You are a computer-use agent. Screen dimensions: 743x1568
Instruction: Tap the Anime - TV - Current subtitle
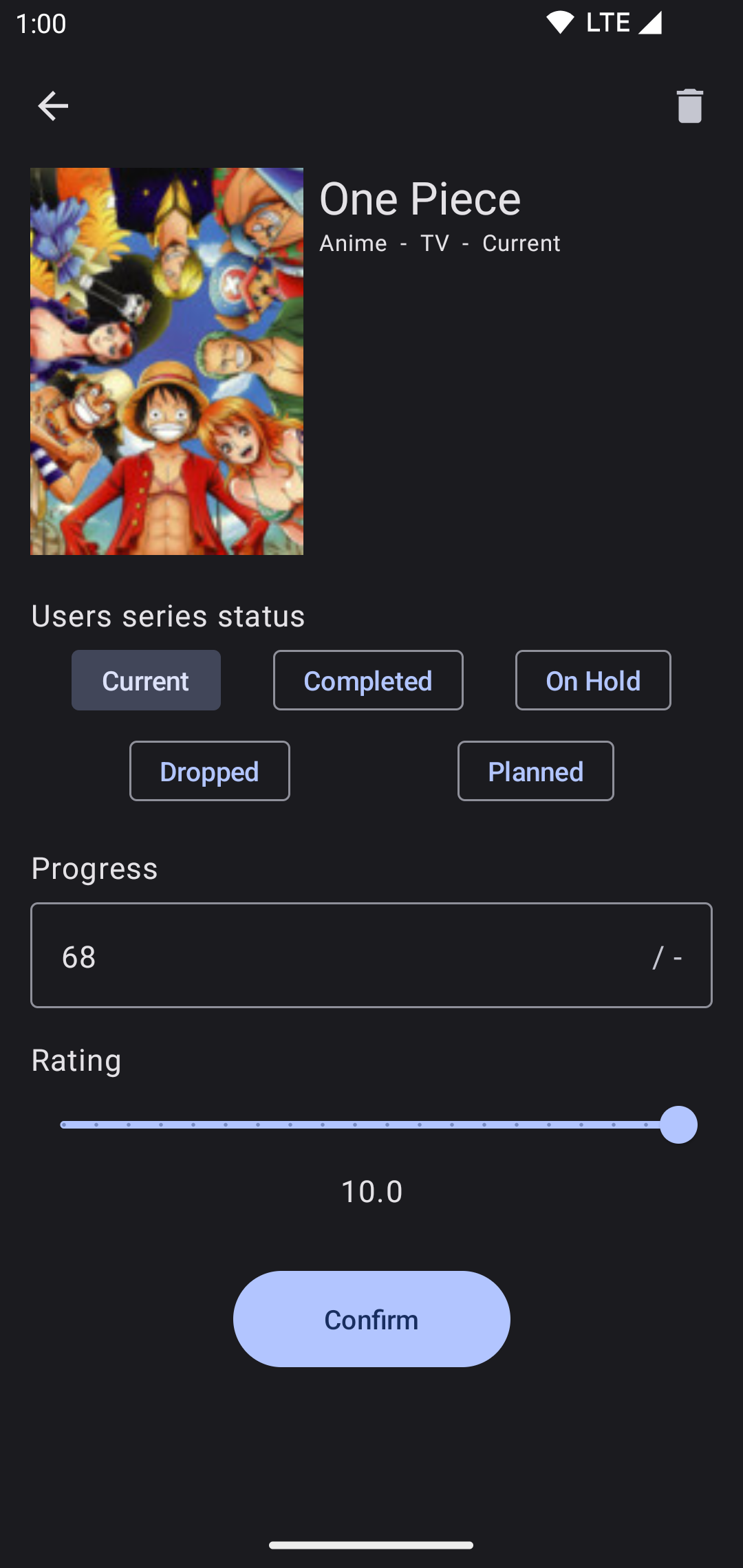coord(440,243)
